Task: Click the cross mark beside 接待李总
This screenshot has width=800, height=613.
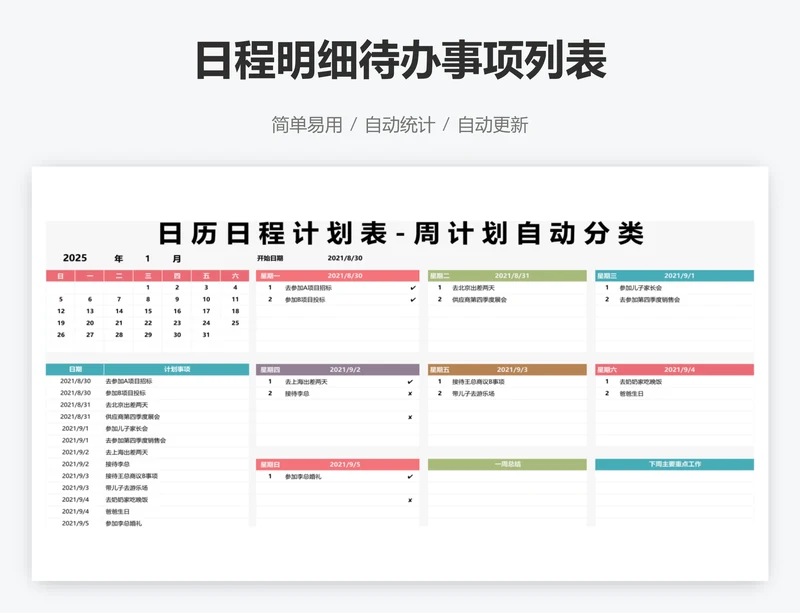Action: click(410, 393)
